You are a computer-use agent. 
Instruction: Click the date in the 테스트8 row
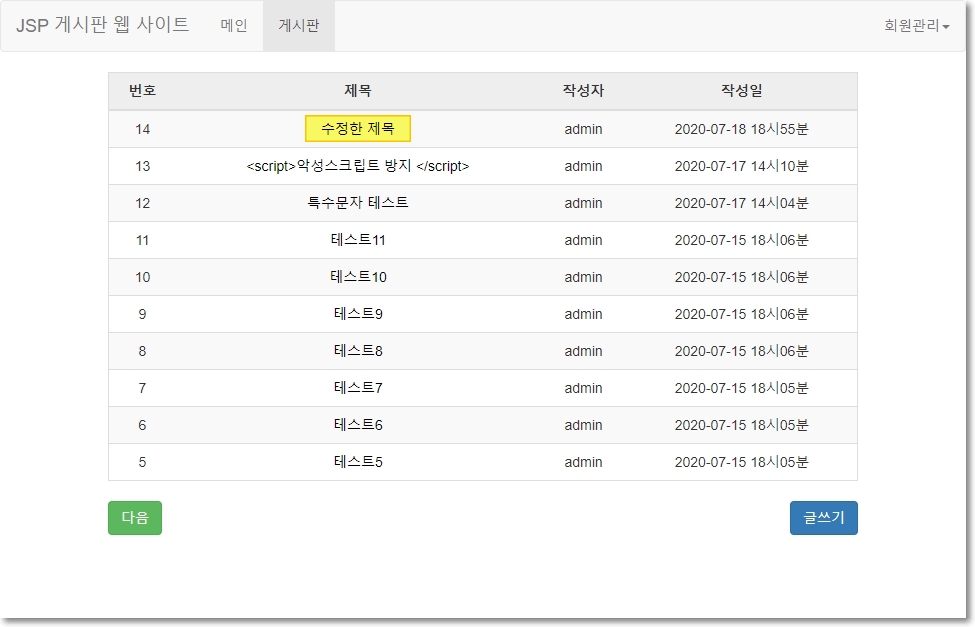[x=741, y=351]
